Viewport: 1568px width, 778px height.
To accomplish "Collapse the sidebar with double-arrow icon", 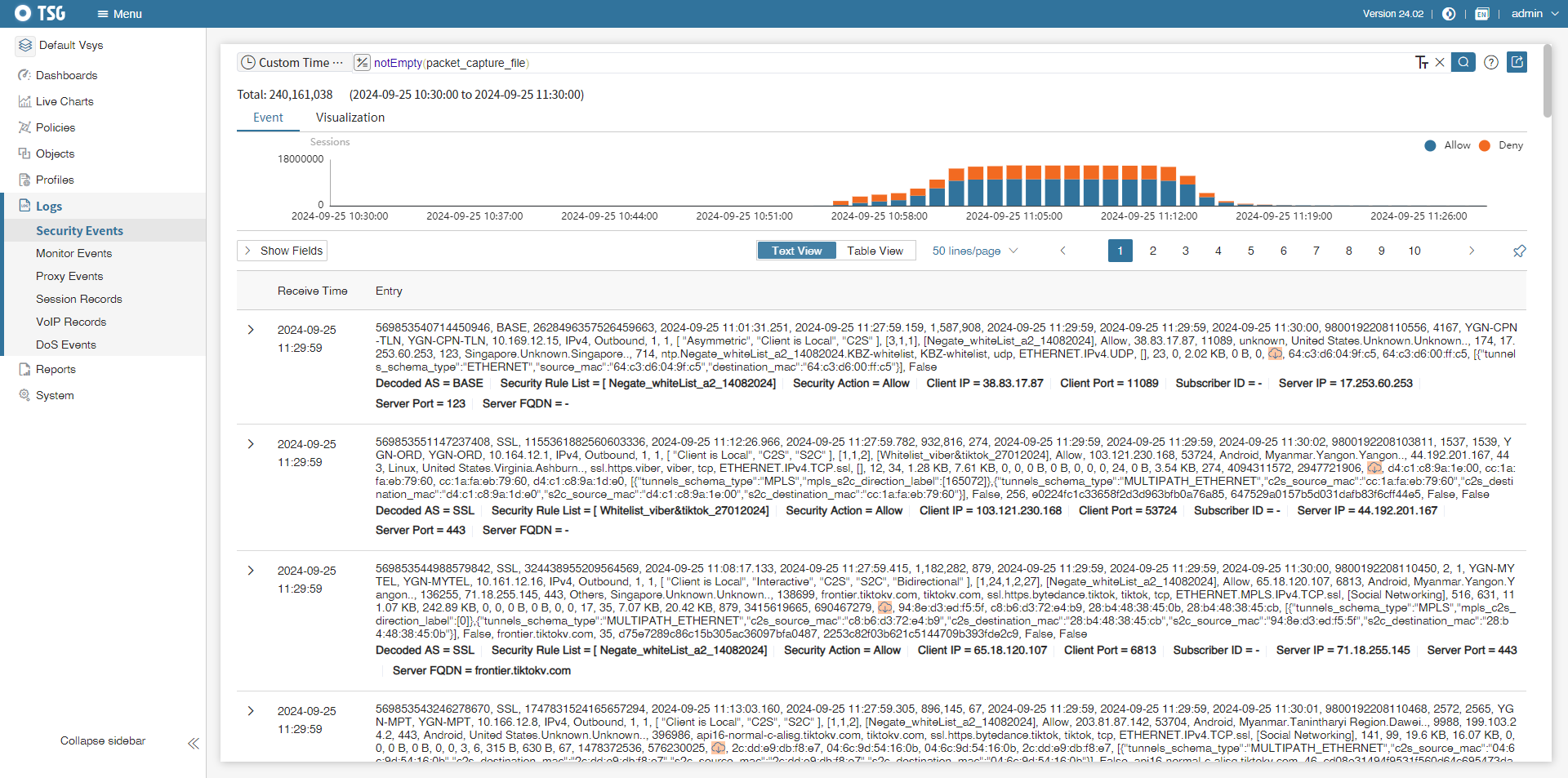I will coord(194,743).
